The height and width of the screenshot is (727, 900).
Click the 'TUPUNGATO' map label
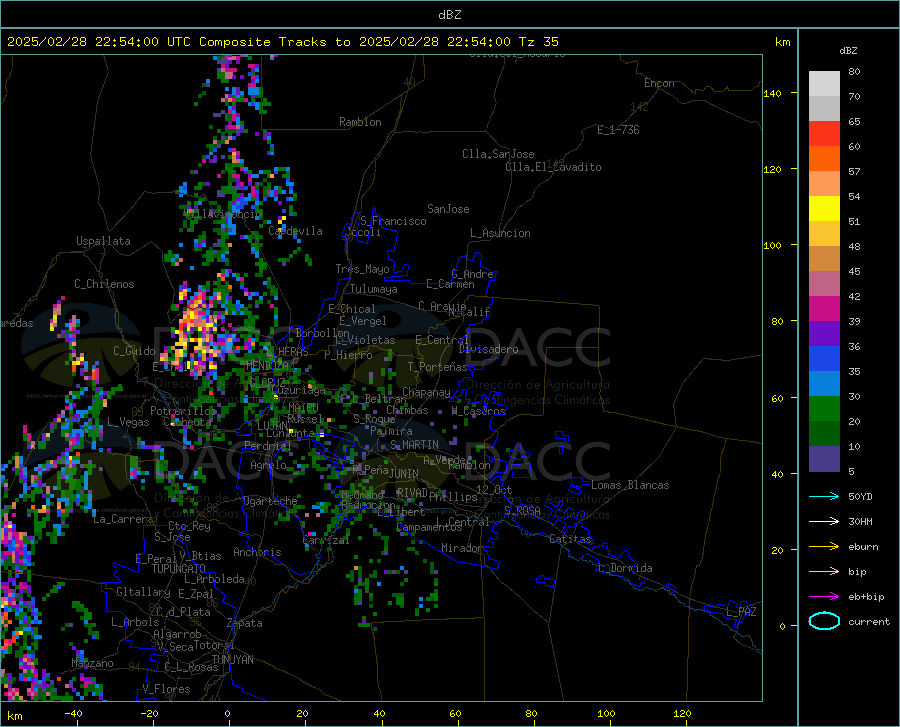179,569
